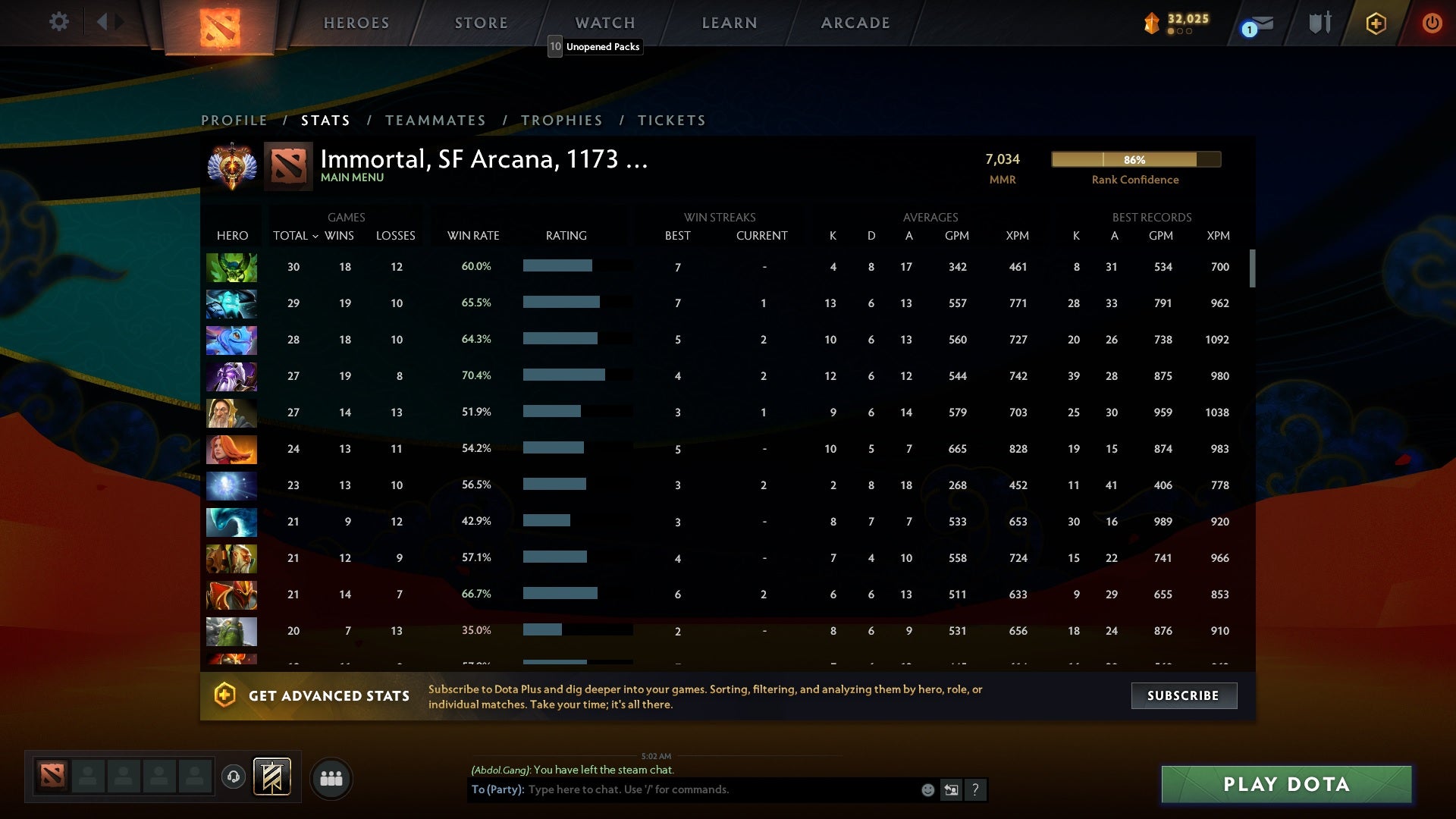
Task: Click the Rank Confidence progress bar
Action: pos(1135,160)
